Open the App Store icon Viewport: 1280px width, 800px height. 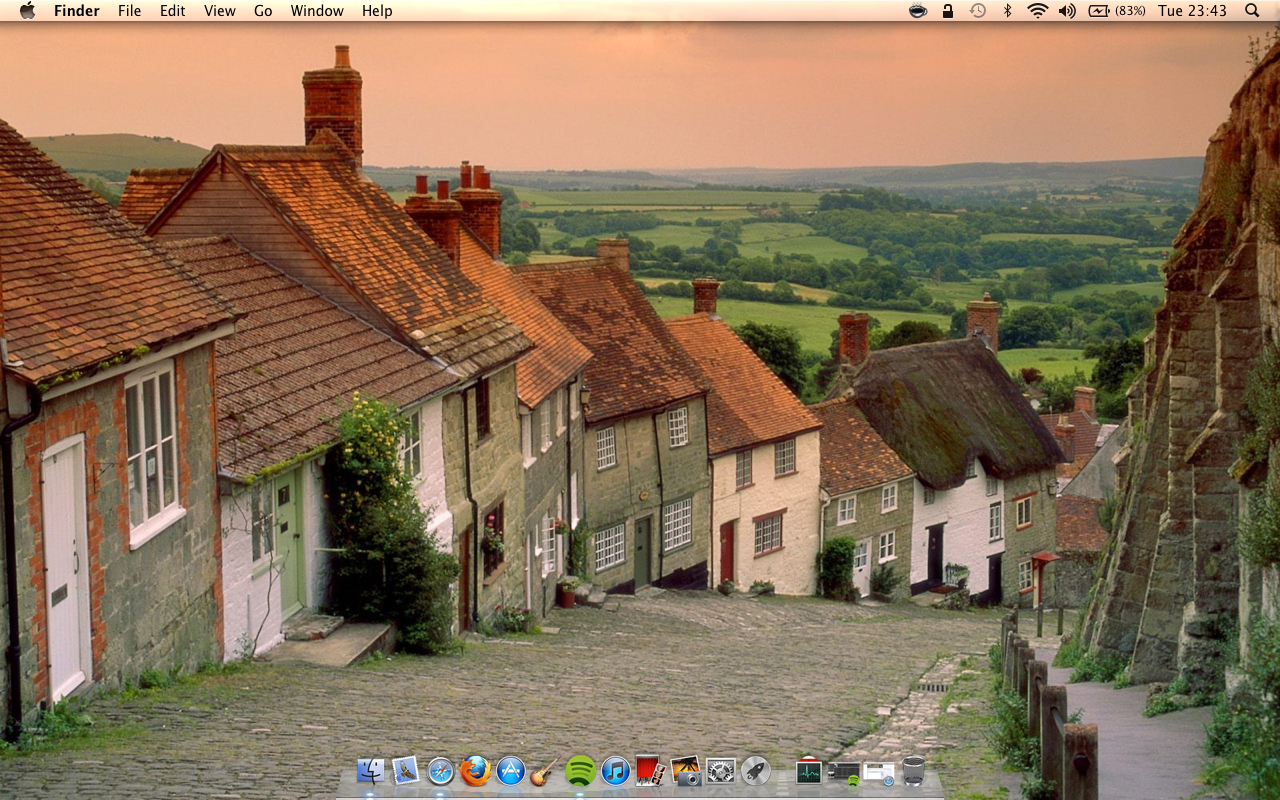pos(511,771)
